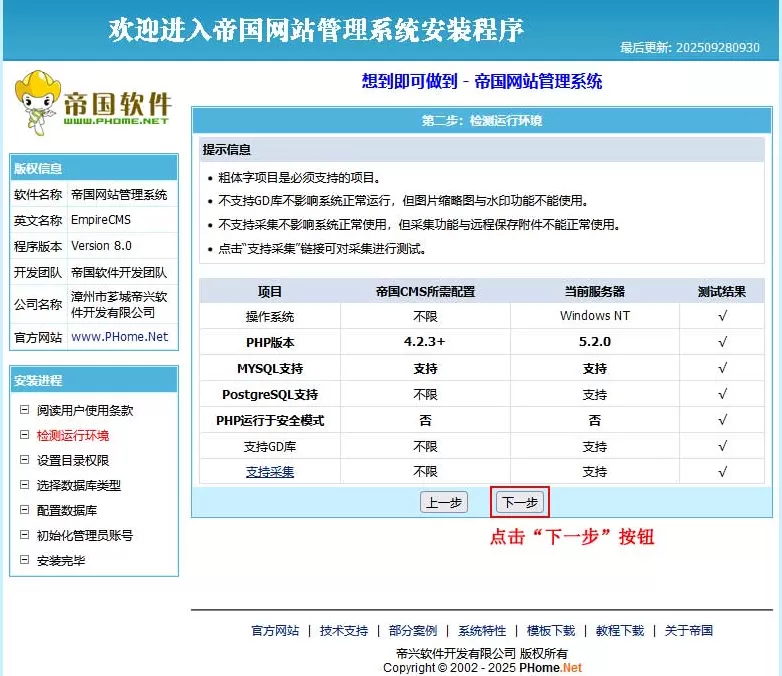This screenshot has width=782, height=676.
Task: Click the 帝国CMS所需配置 column header
Action: [425, 291]
